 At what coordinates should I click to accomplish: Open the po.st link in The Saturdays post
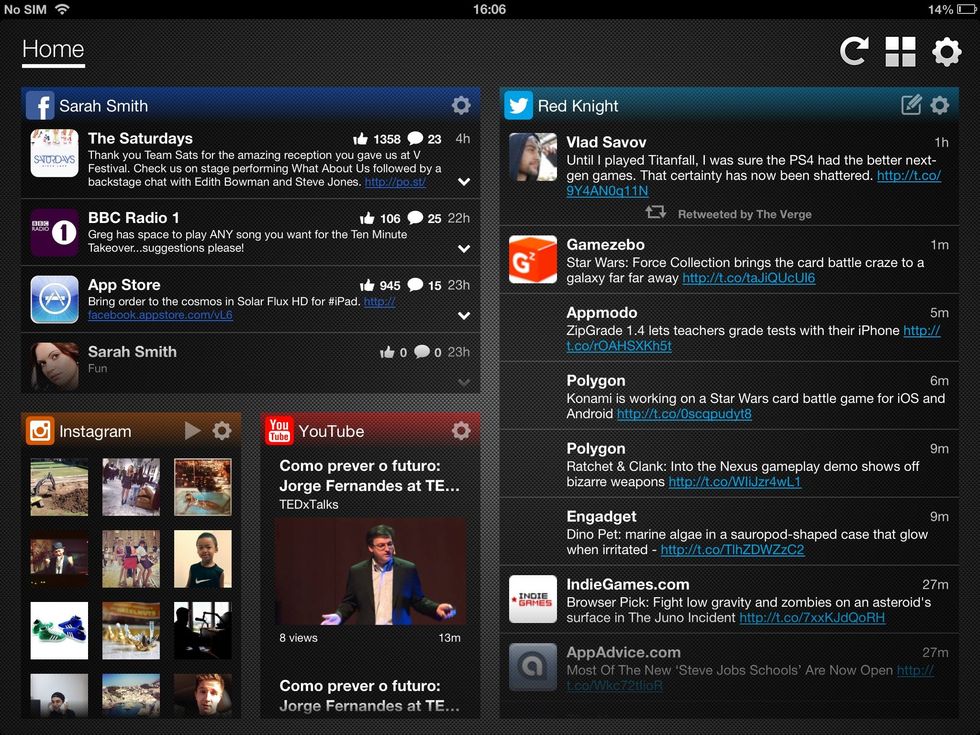click(395, 182)
